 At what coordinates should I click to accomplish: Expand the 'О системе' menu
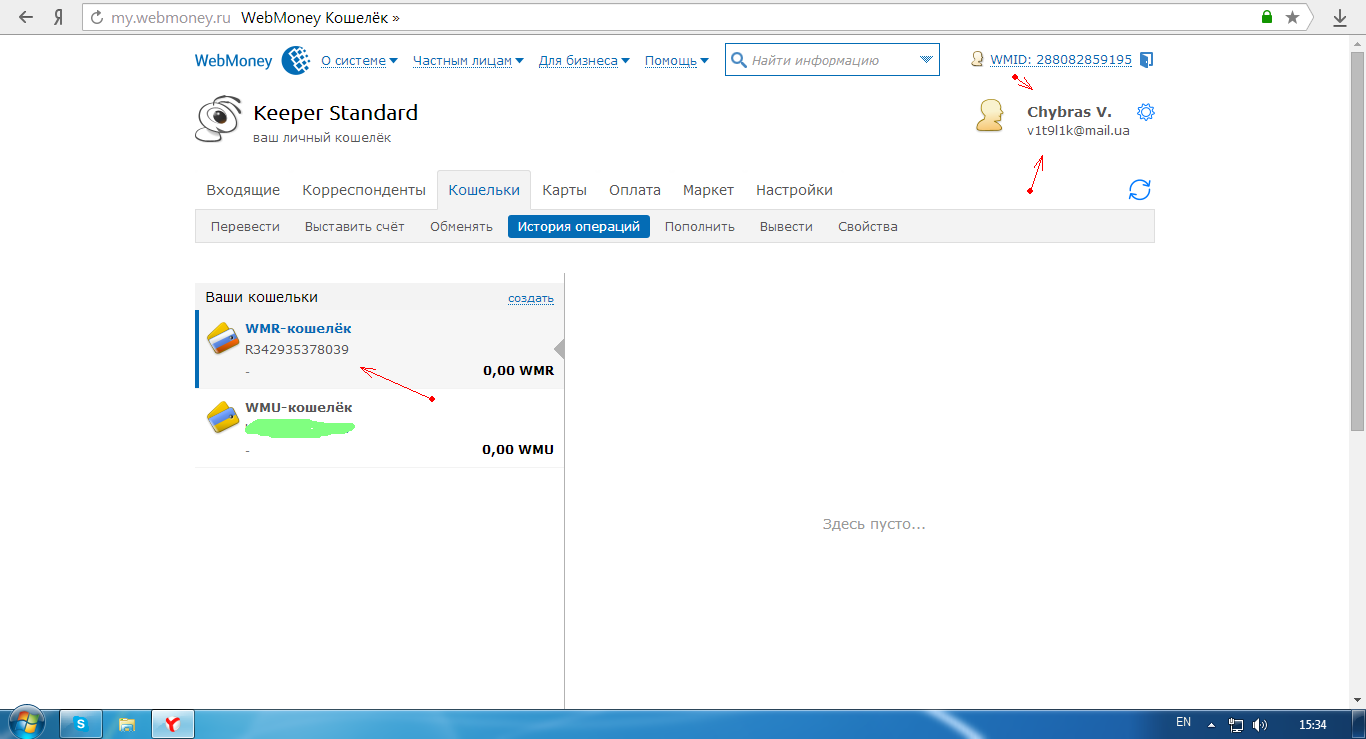click(x=359, y=60)
